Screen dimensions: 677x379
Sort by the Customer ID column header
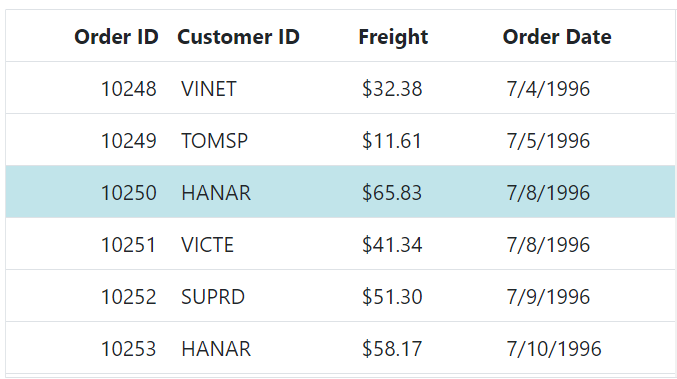point(238,37)
